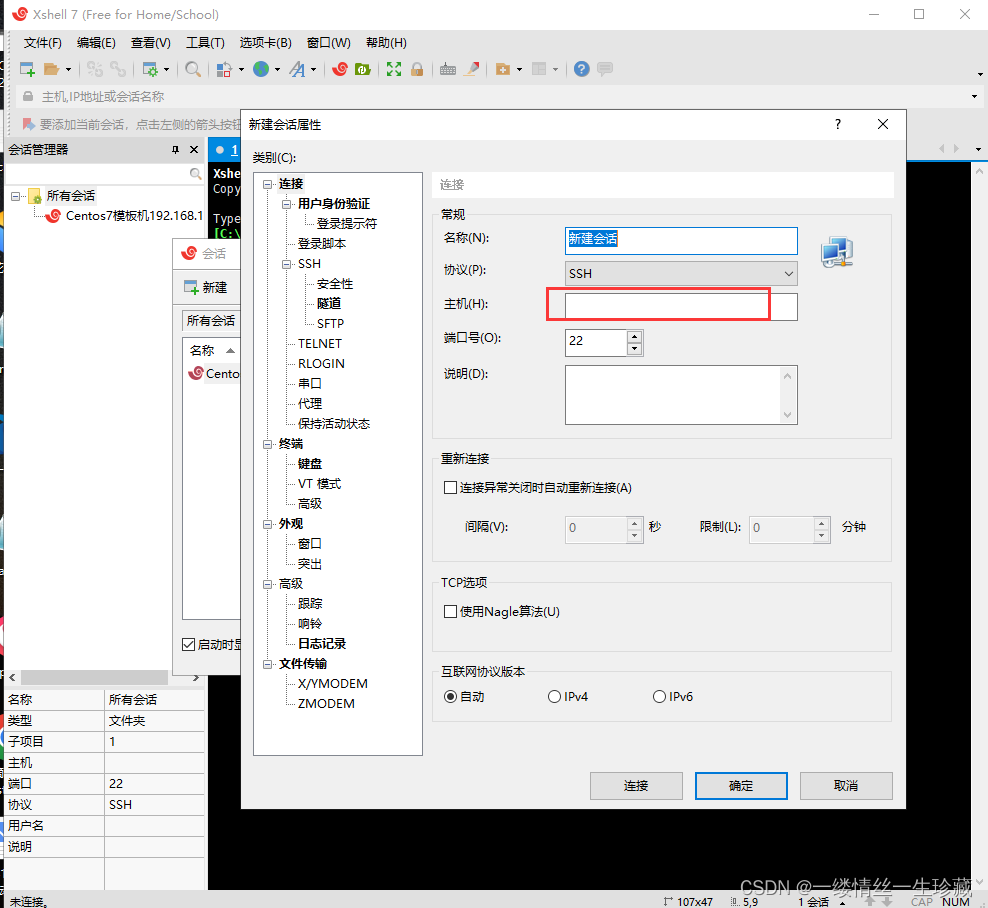
Task: Click the folder with plus toolbar icon
Action: [503, 69]
